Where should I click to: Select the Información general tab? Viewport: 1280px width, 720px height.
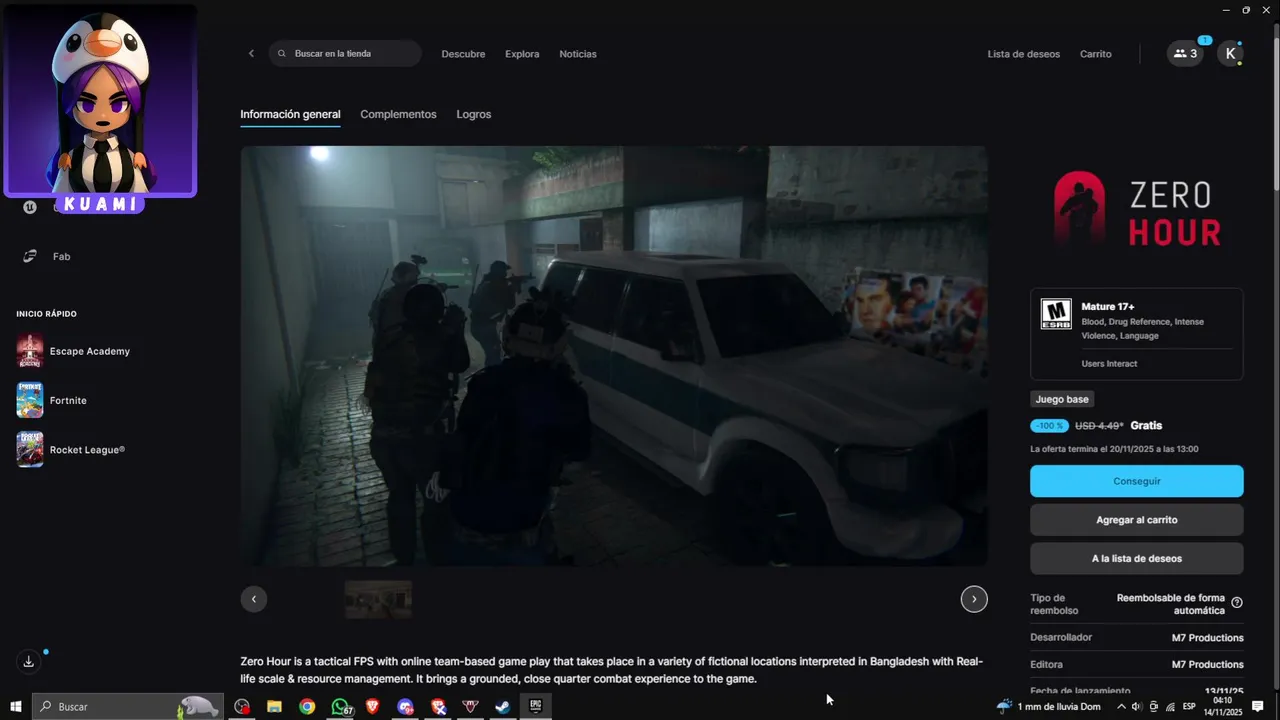point(290,114)
